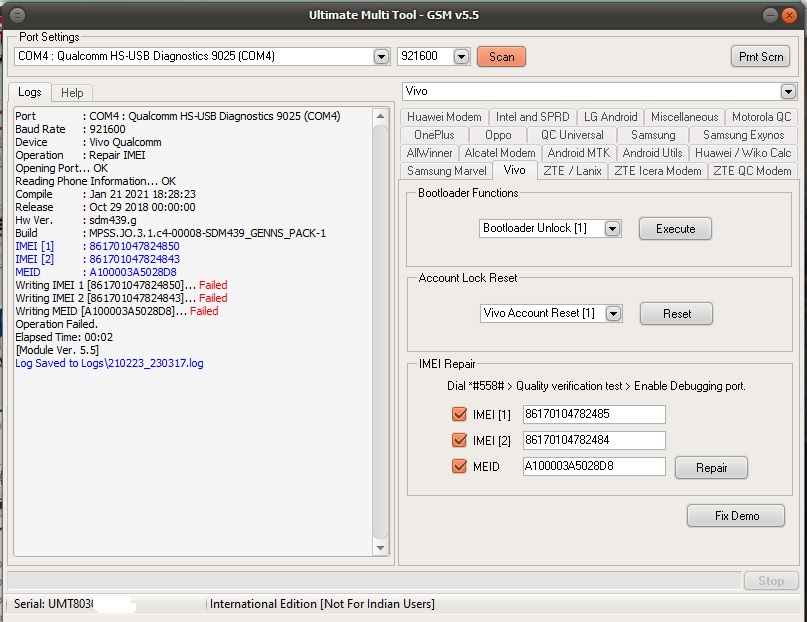The width and height of the screenshot is (807, 622).
Task: Open the Oppo tab
Action: pos(498,135)
